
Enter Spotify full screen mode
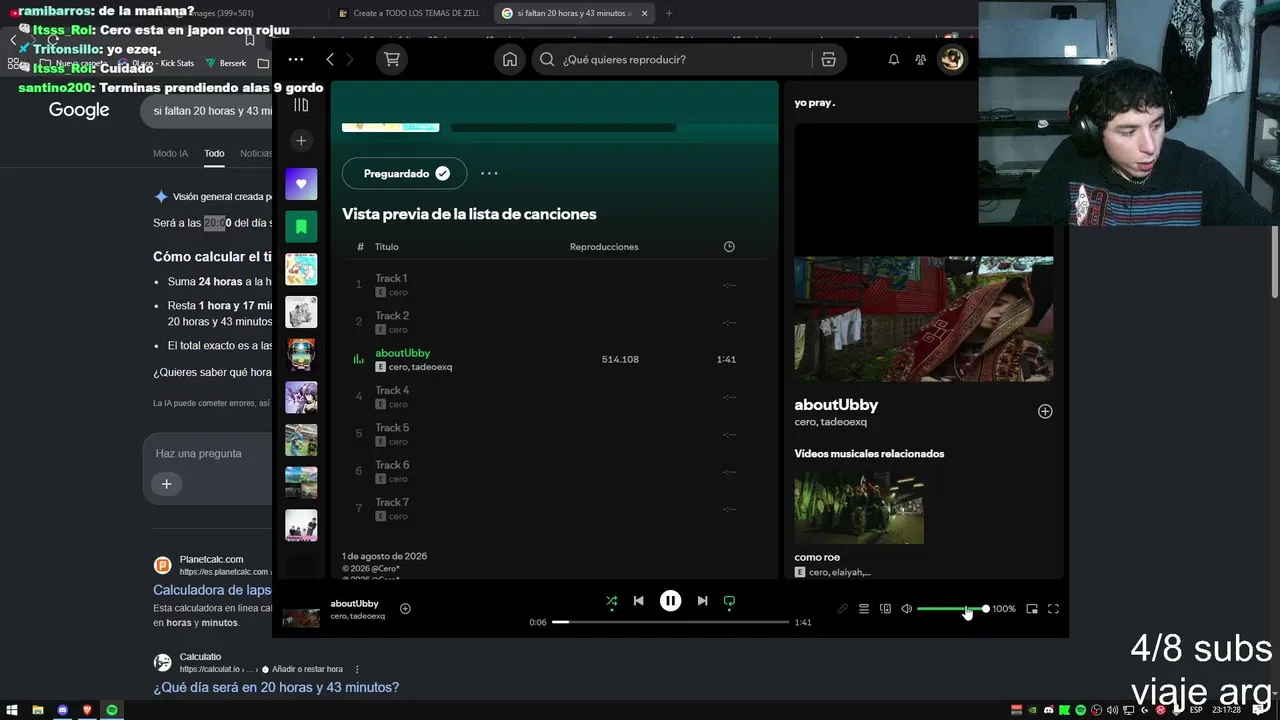click(x=1053, y=609)
